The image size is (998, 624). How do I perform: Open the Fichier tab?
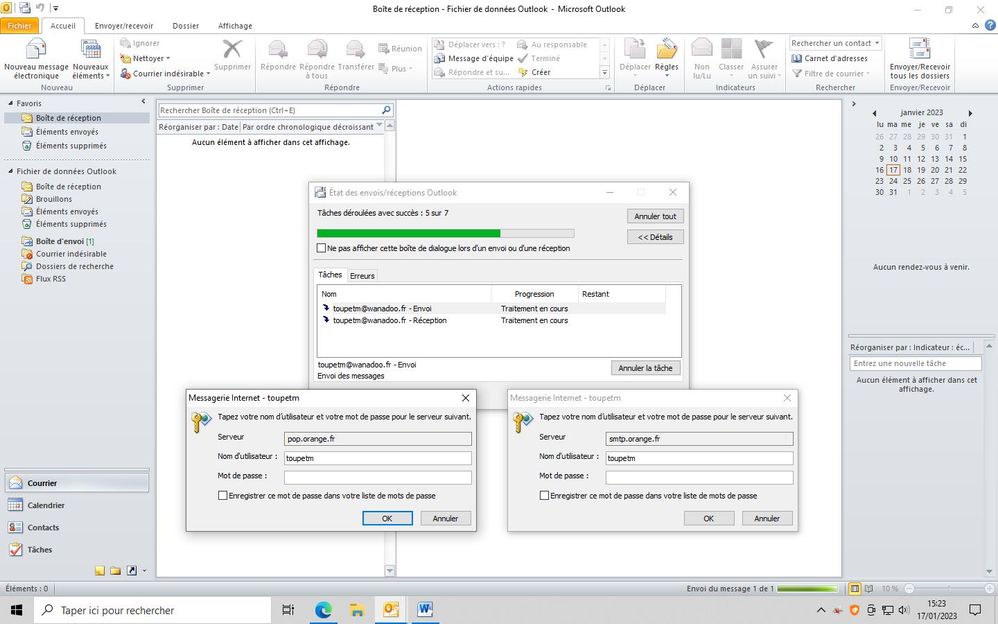click(x=20, y=25)
